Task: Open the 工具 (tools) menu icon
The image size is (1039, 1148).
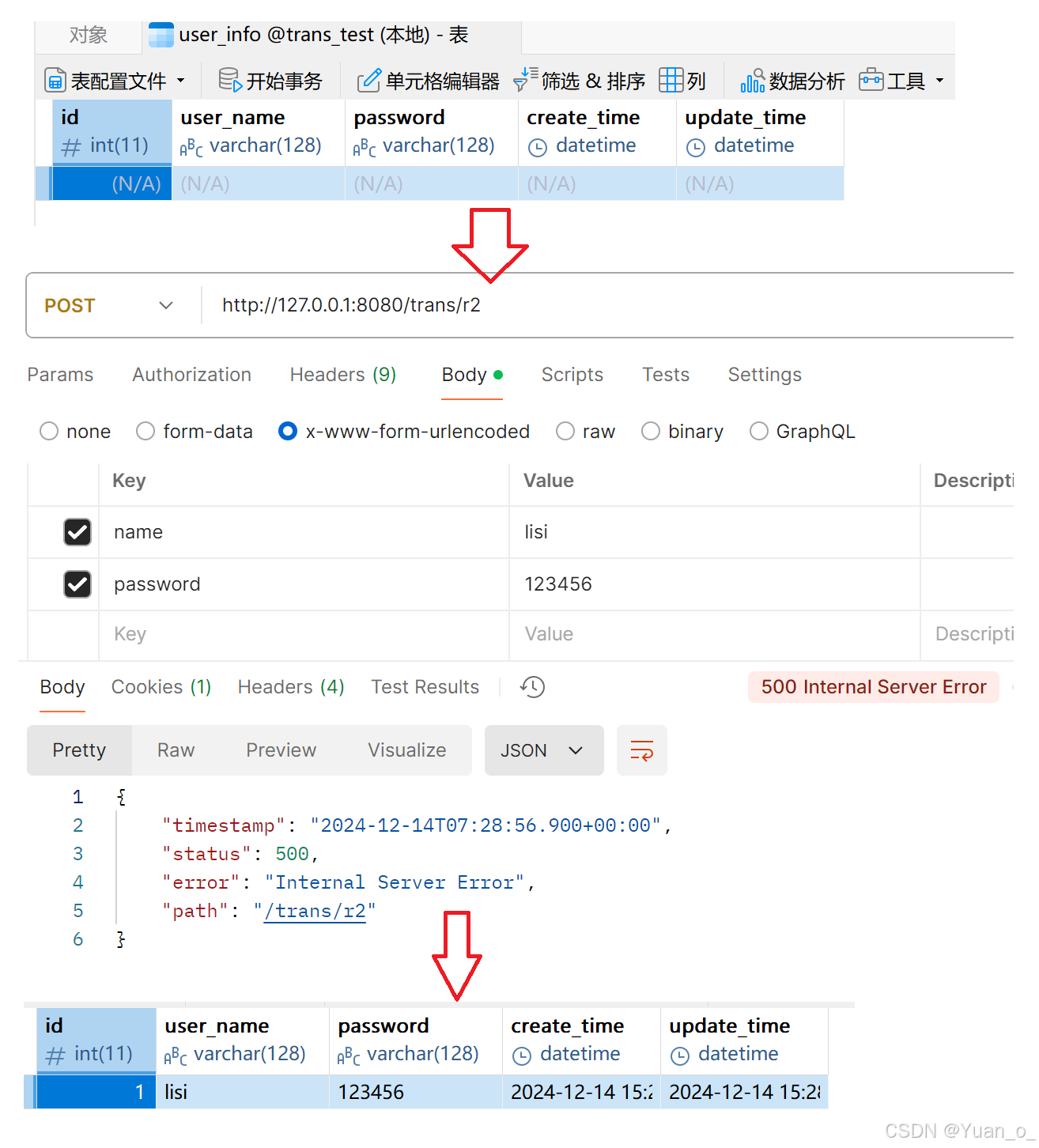Action: point(871,79)
